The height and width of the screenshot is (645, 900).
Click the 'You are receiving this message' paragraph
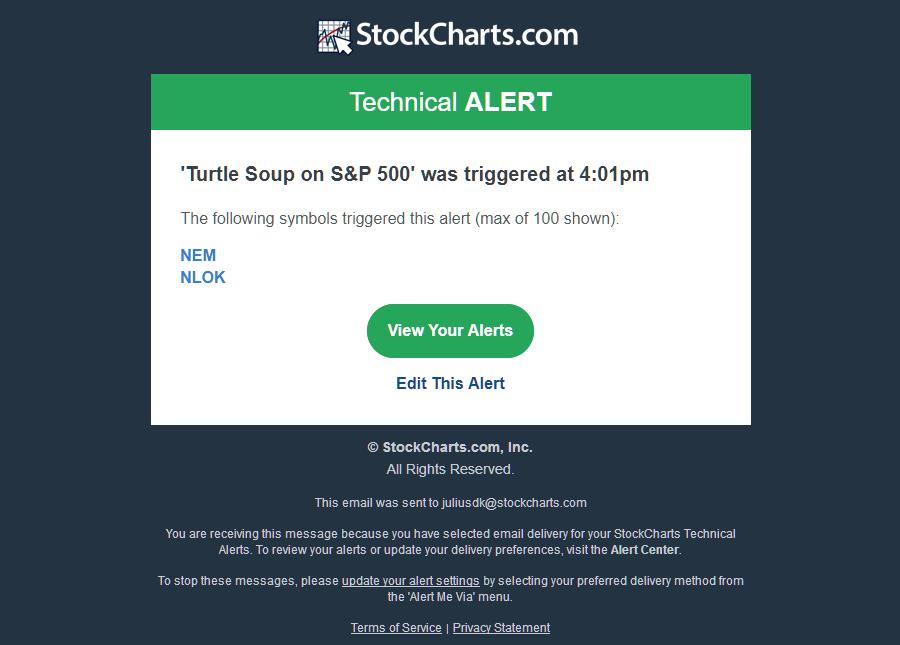pyautogui.click(x=450, y=534)
